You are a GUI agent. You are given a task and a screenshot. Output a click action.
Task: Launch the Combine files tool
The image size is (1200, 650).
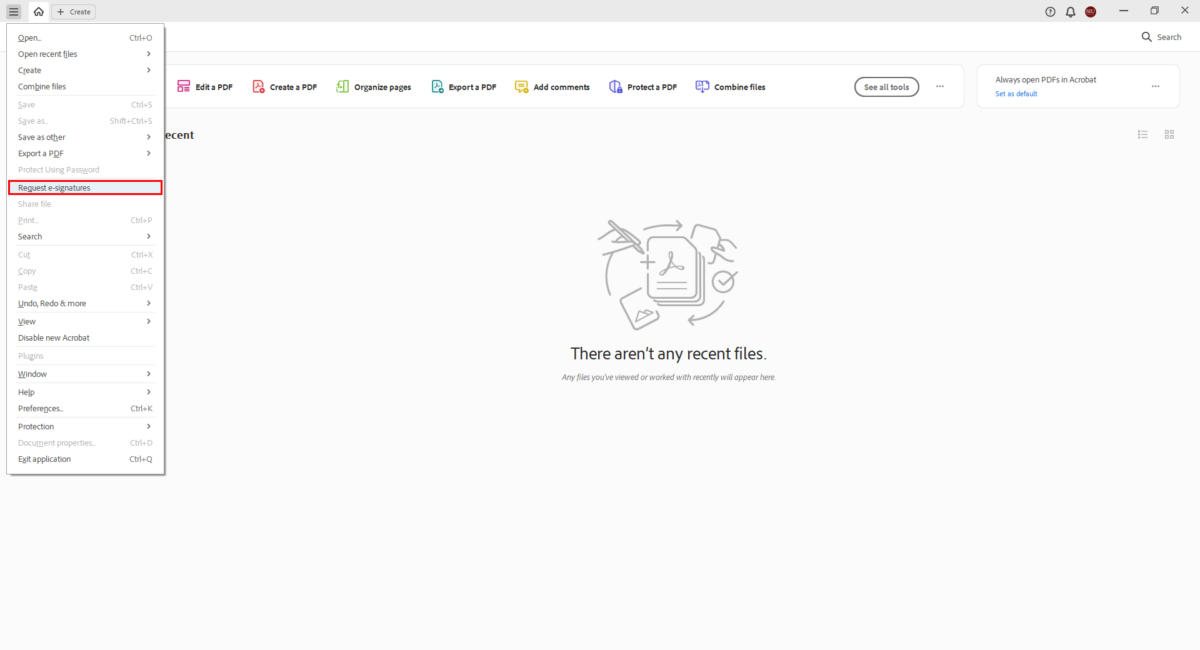[x=730, y=87]
